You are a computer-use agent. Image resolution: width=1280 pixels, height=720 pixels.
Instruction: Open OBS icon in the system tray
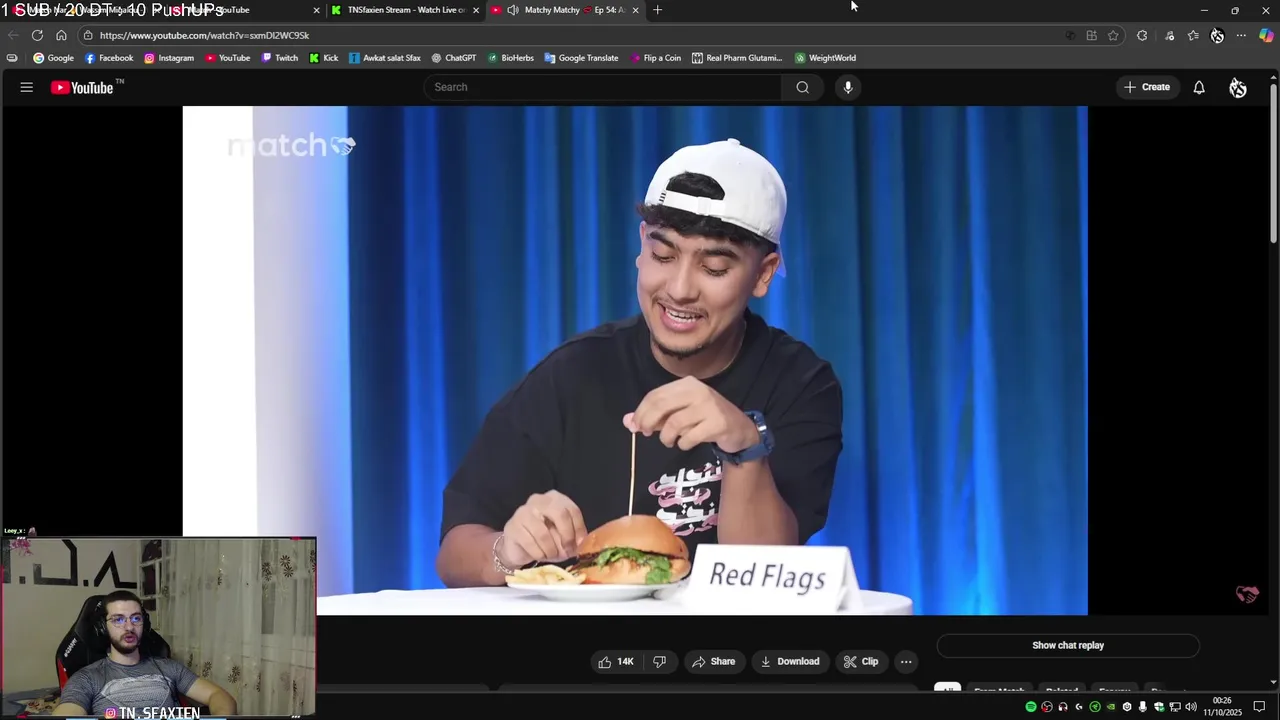tap(1047, 707)
